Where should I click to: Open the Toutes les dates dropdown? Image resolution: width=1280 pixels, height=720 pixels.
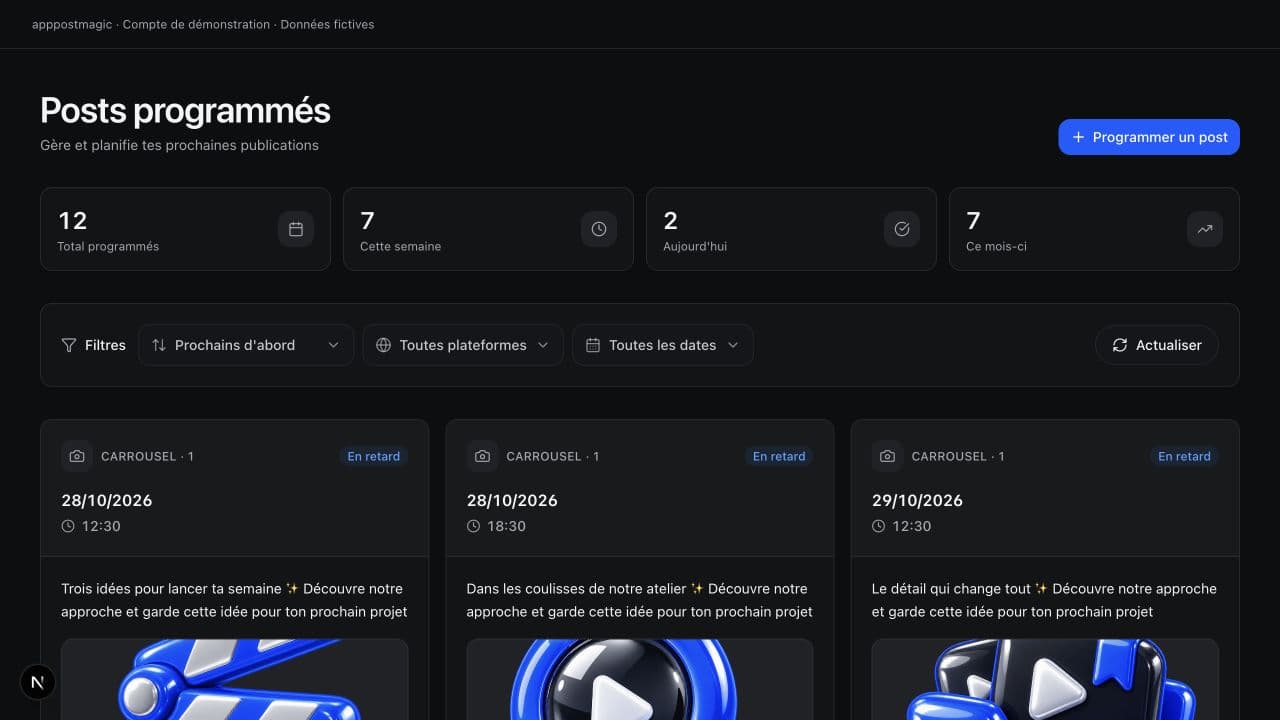click(x=663, y=345)
